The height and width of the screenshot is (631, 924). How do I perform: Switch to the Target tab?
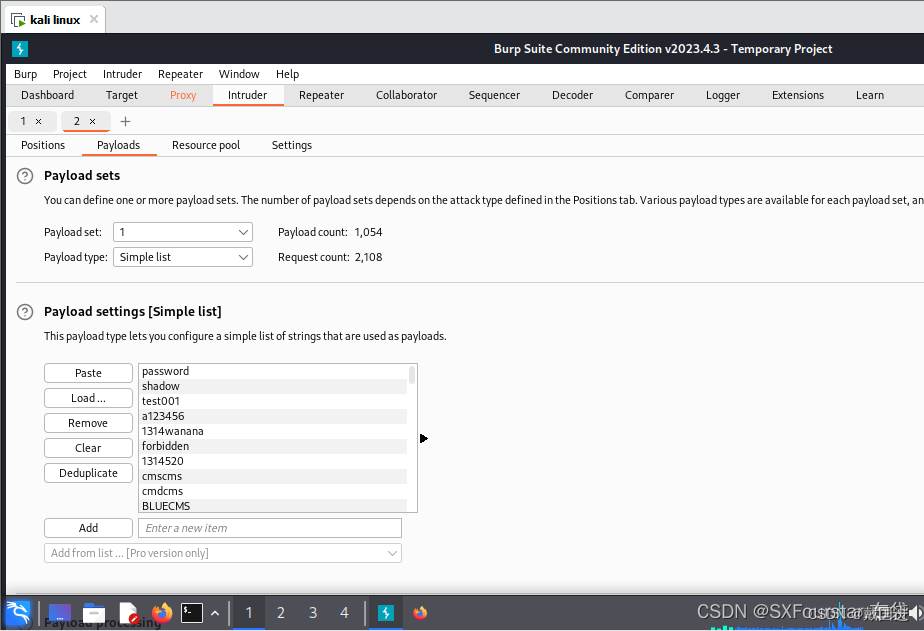click(x=121, y=95)
